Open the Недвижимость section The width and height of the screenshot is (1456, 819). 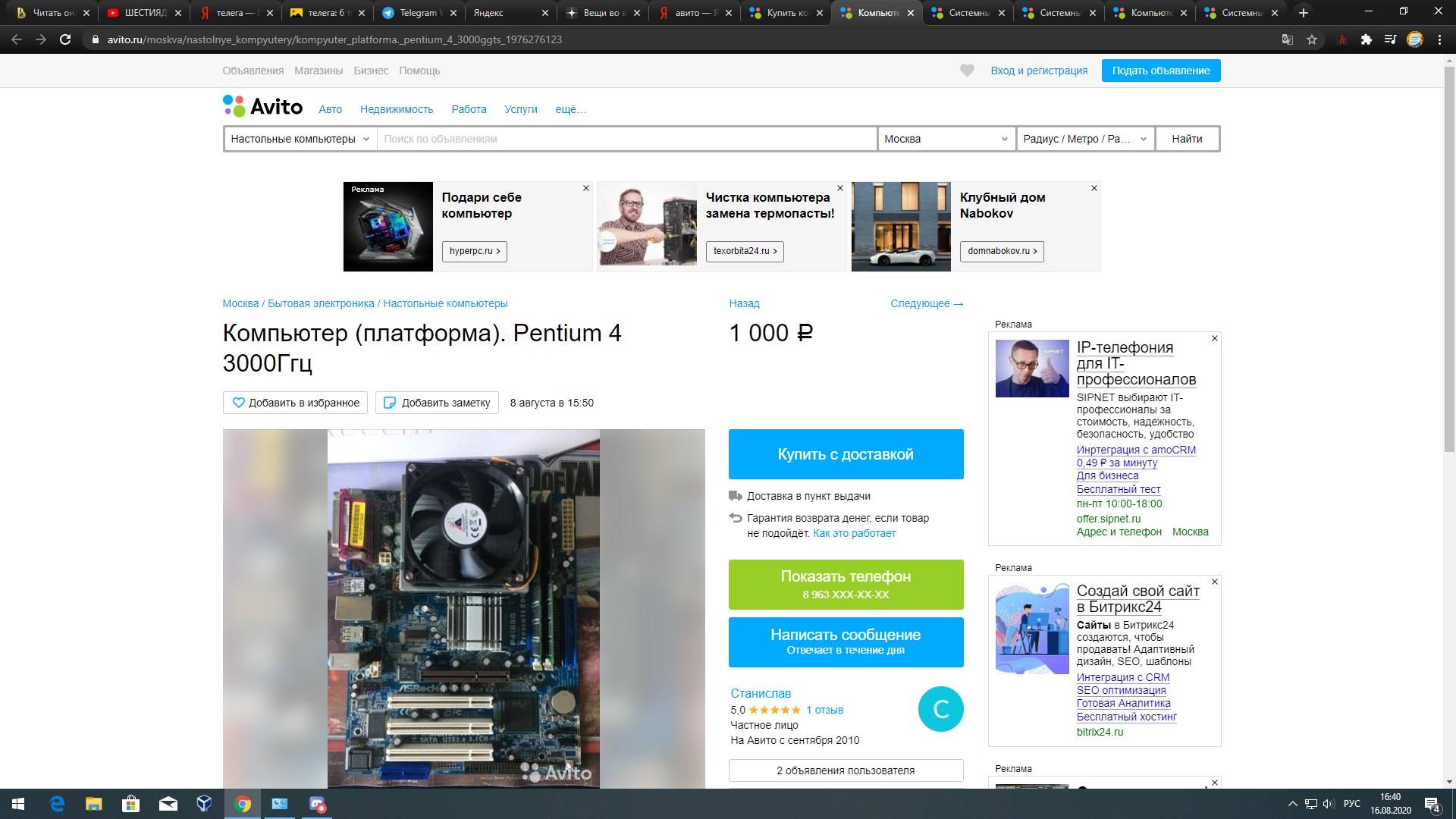397,109
